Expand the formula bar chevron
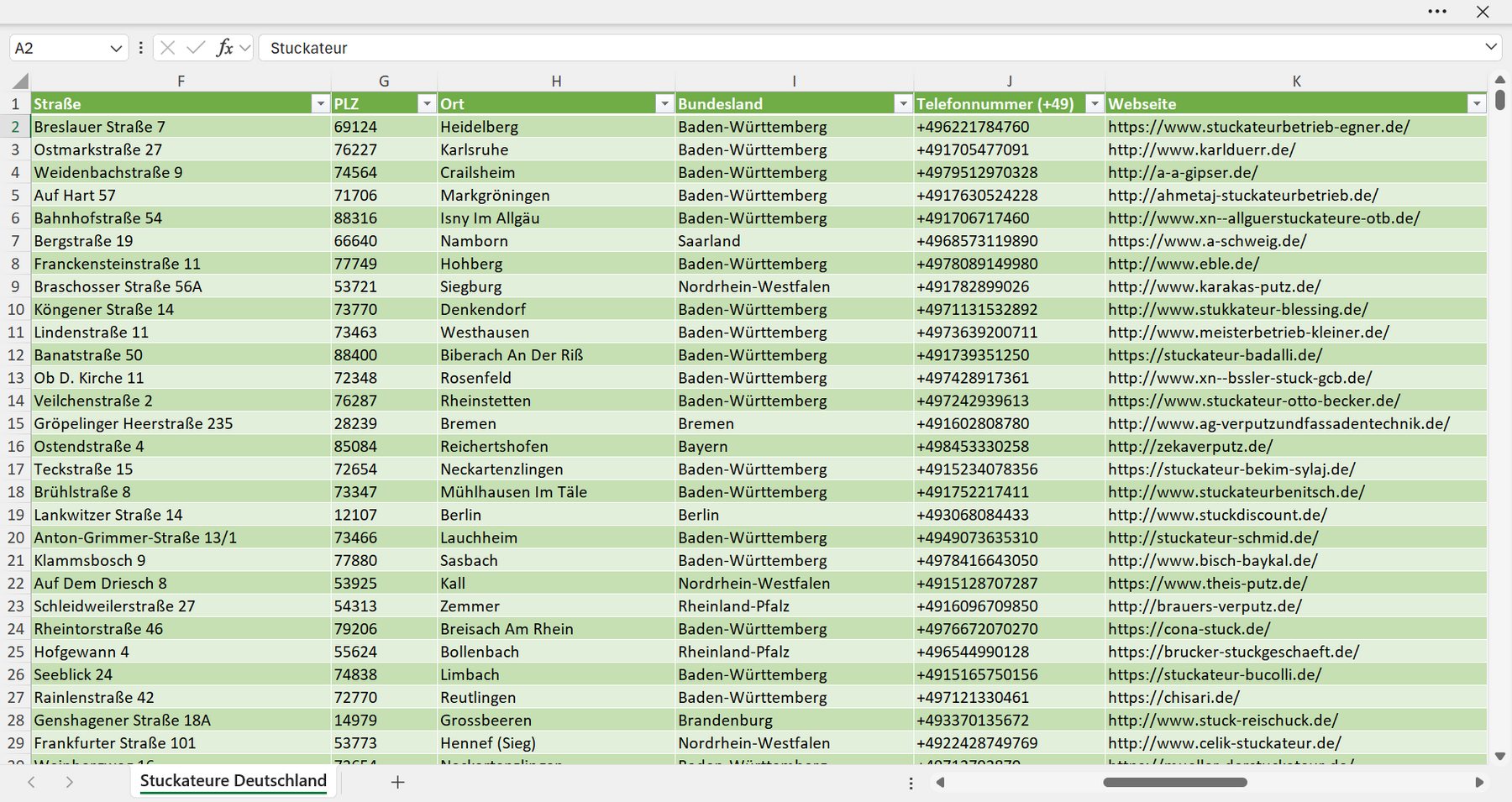The width and height of the screenshot is (1512, 802). 1491,47
